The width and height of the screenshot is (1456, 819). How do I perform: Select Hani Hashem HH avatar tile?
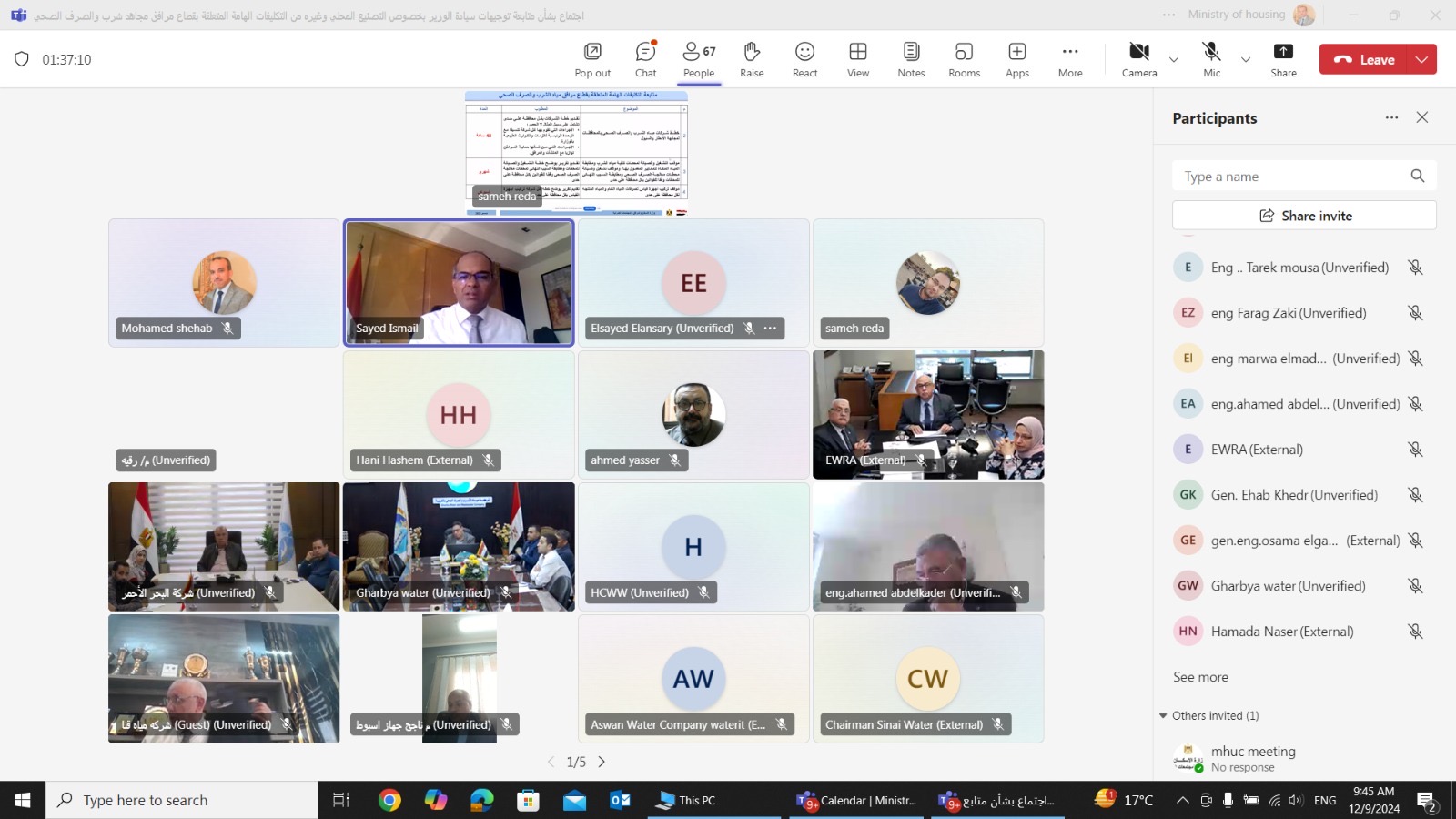click(459, 415)
